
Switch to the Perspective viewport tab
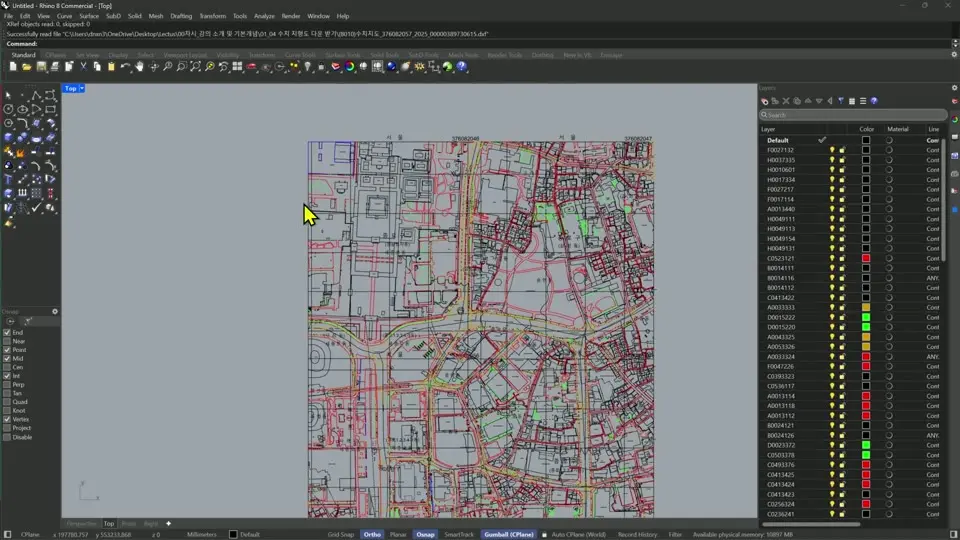(x=81, y=524)
